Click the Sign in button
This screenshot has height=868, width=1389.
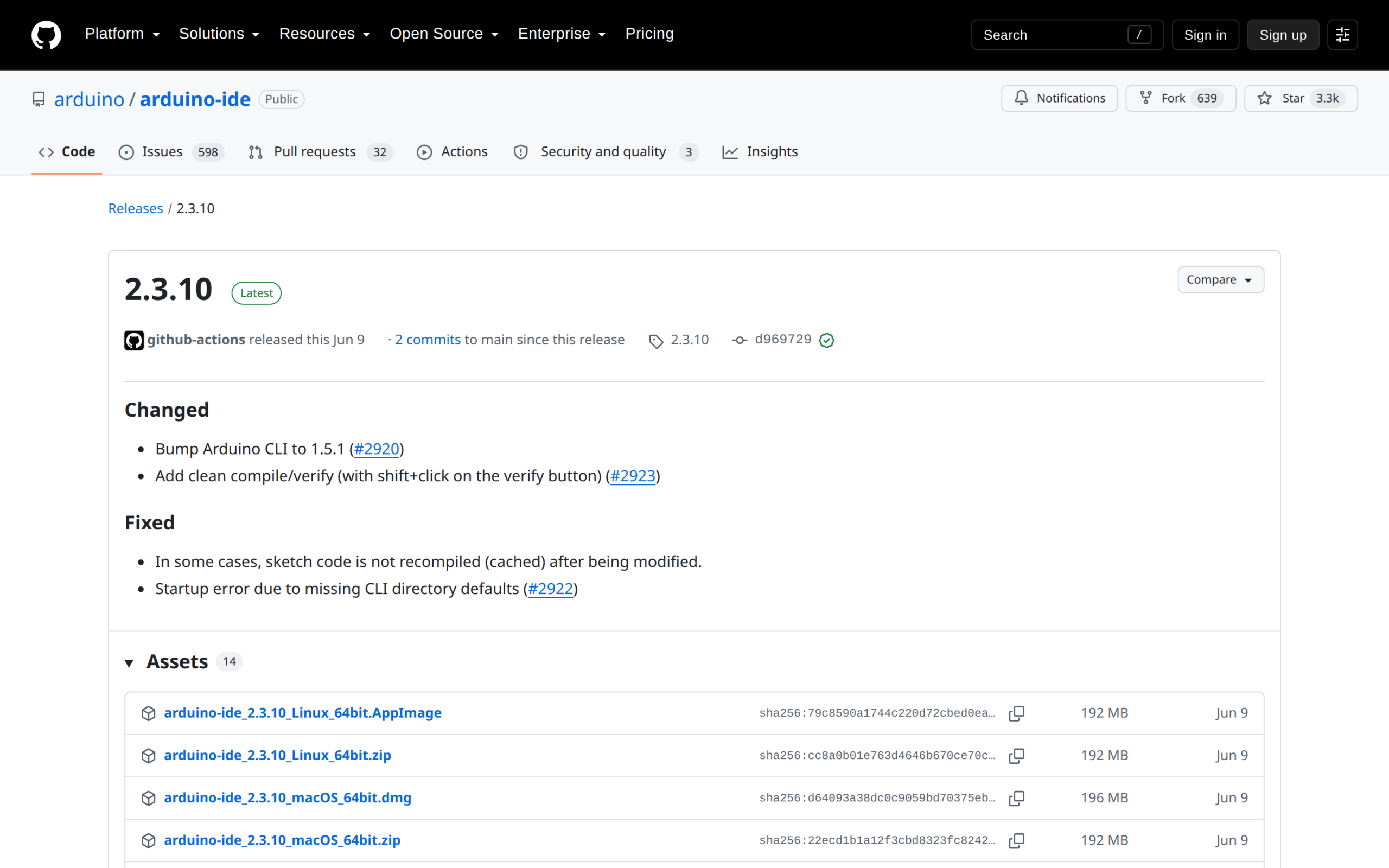1205,35
